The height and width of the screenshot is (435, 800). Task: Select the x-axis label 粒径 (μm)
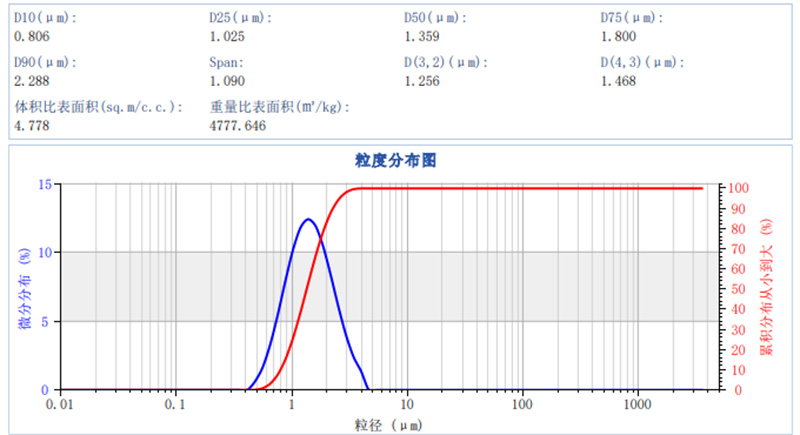point(391,424)
